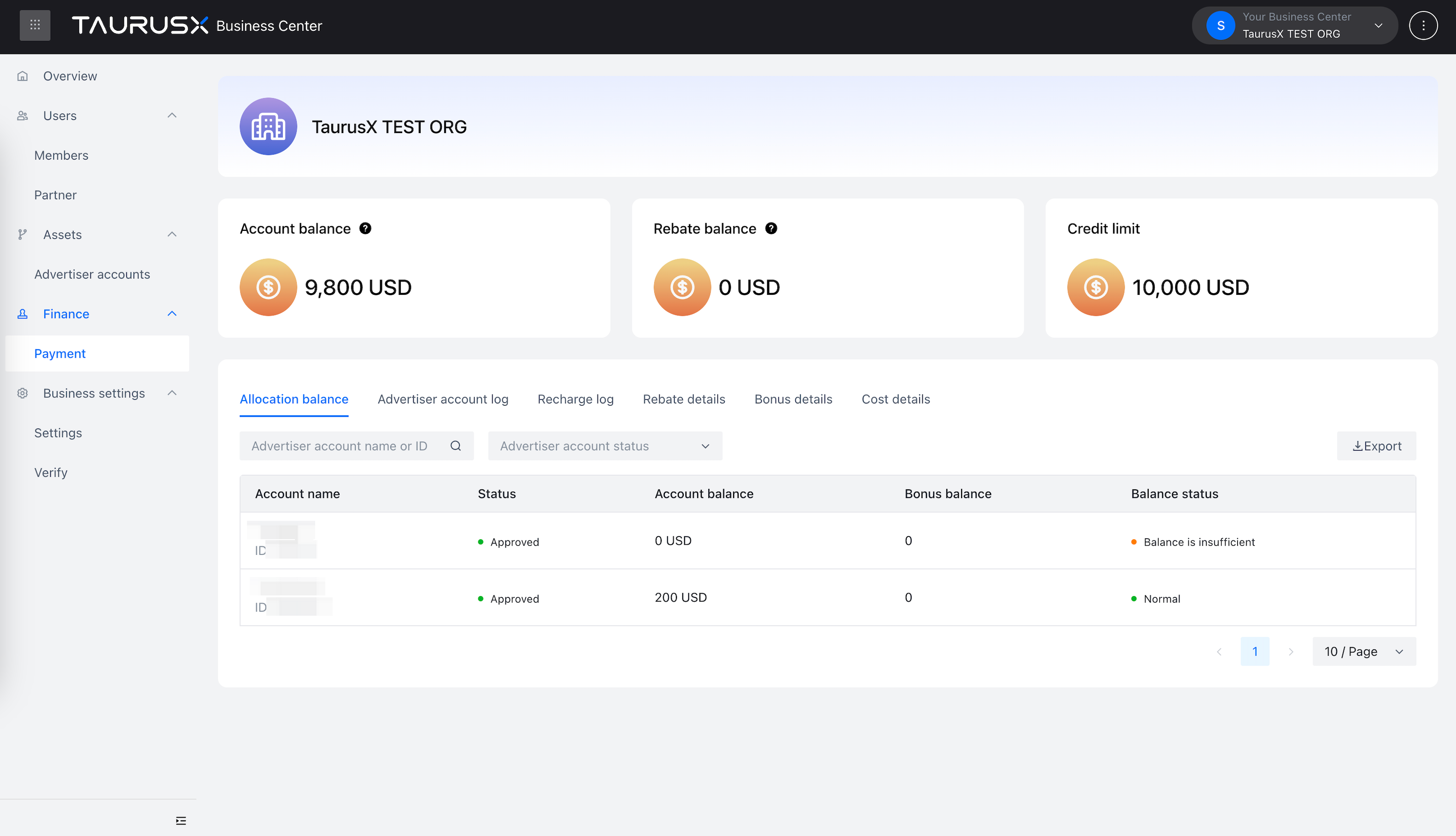Collapse the Business settings section chevron
Screen dimensions: 1456x836
coord(171,393)
